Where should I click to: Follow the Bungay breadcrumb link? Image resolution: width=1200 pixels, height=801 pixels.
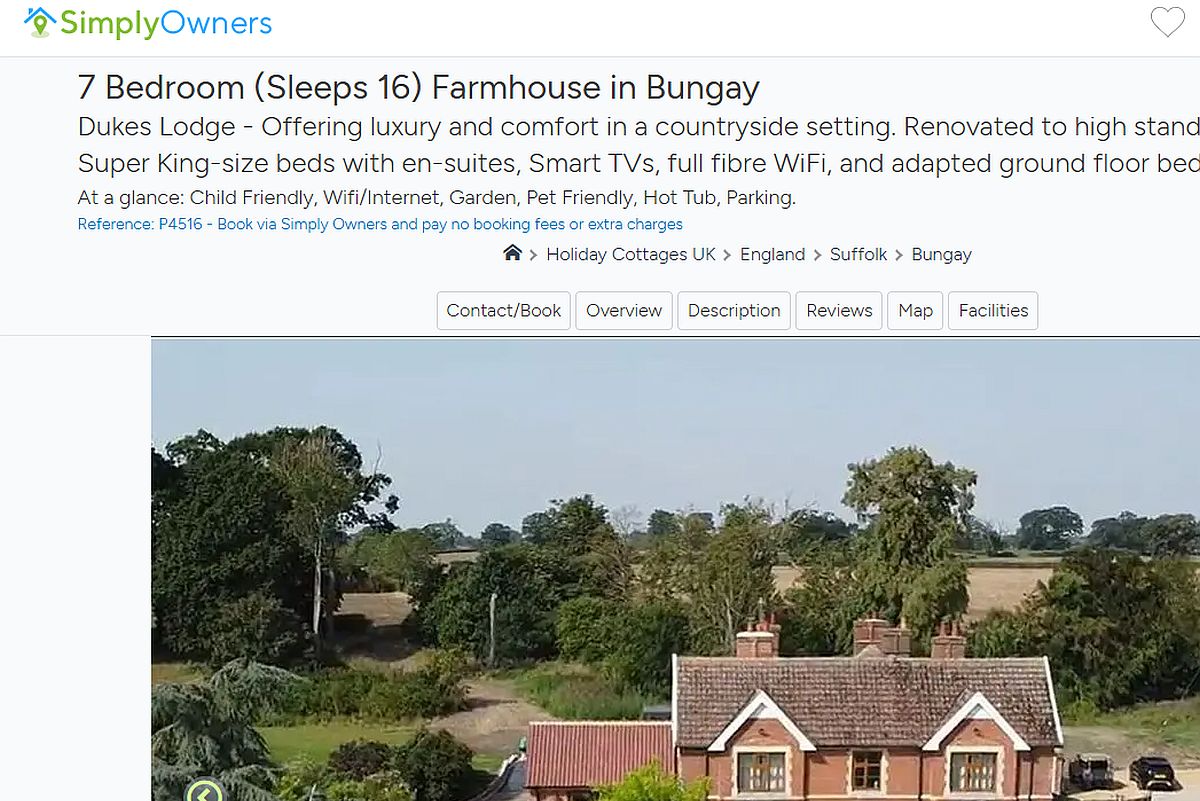click(x=941, y=254)
